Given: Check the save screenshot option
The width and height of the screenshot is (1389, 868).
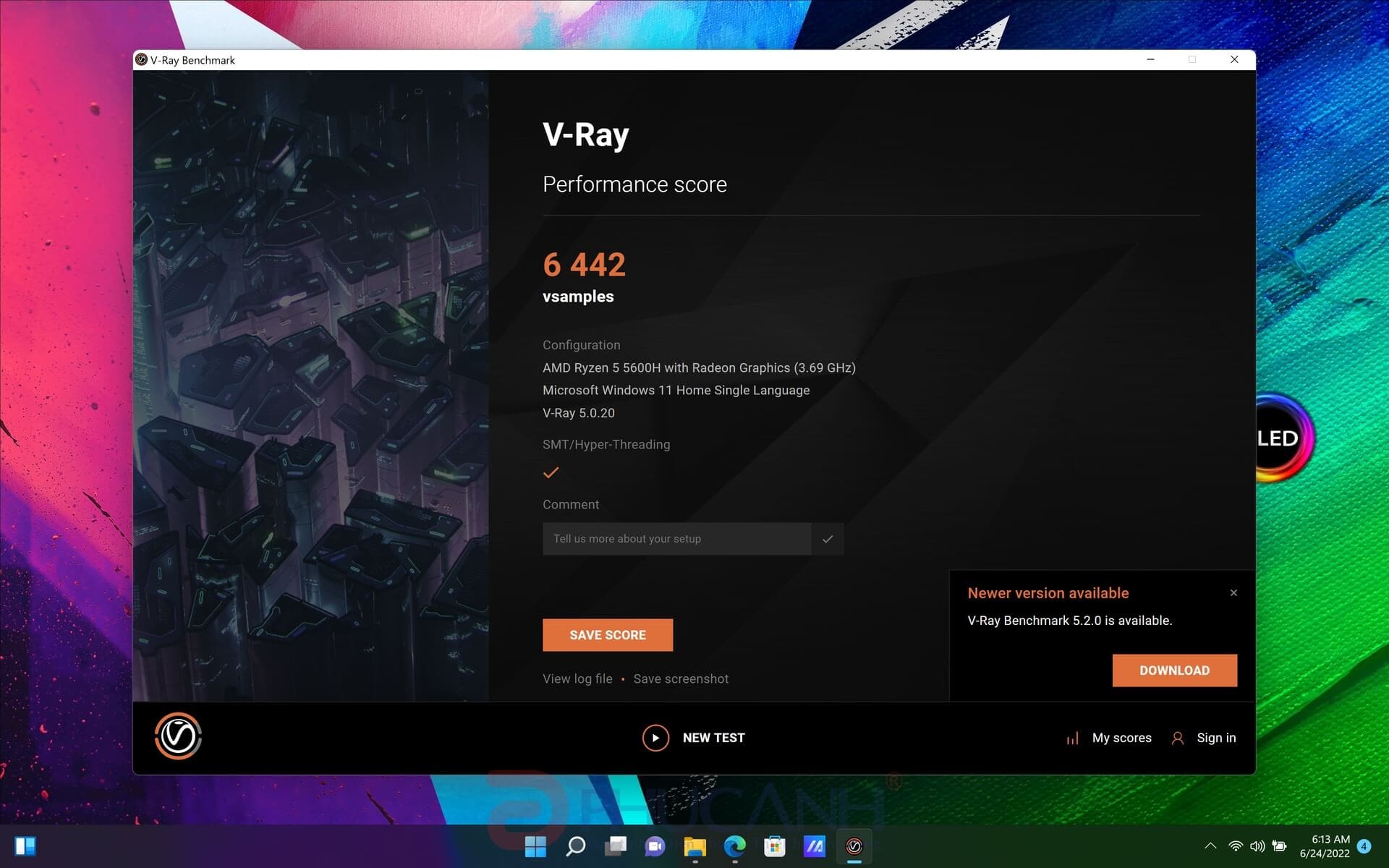Looking at the screenshot, I should [x=680, y=678].
